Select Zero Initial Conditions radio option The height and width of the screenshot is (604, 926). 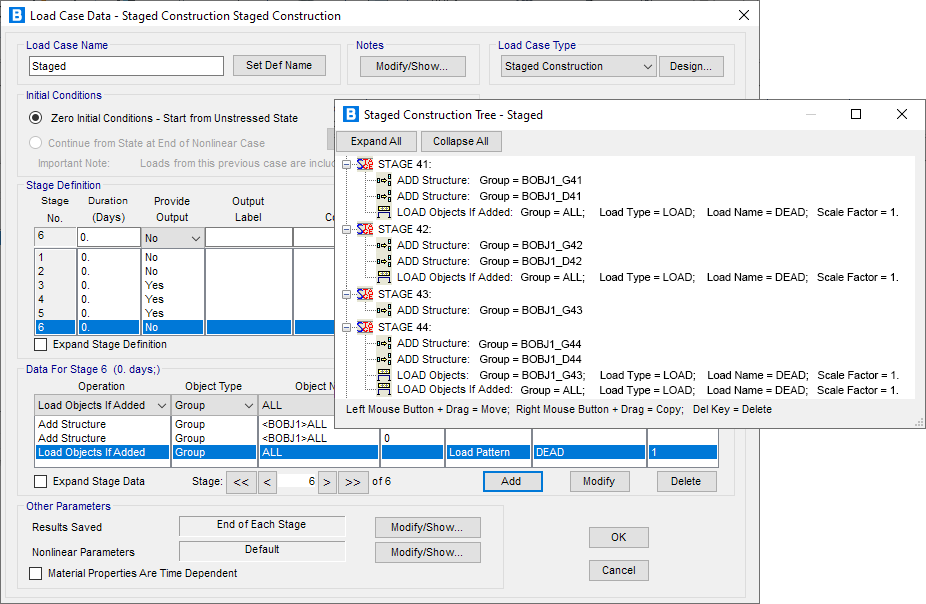[x=36, y=118]
